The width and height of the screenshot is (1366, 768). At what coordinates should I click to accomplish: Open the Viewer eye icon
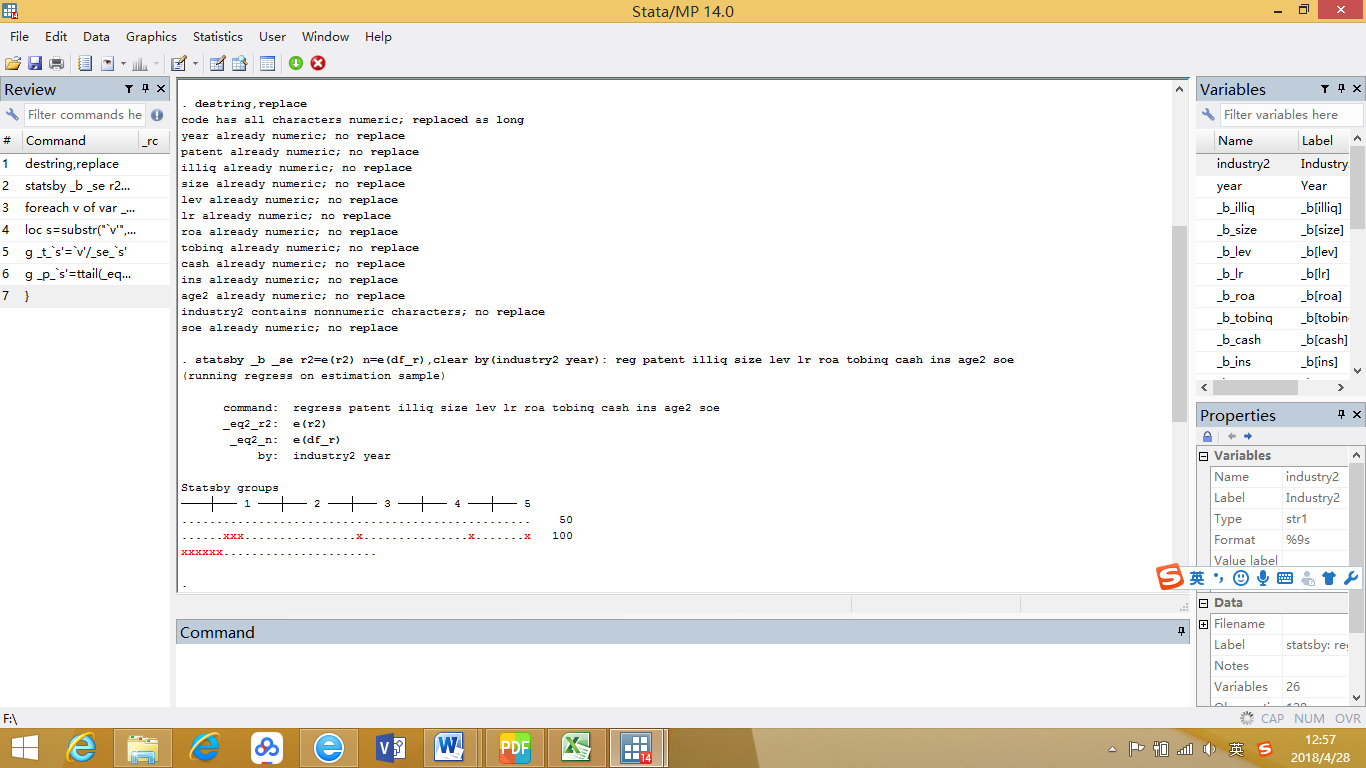(x=107, y=63)
